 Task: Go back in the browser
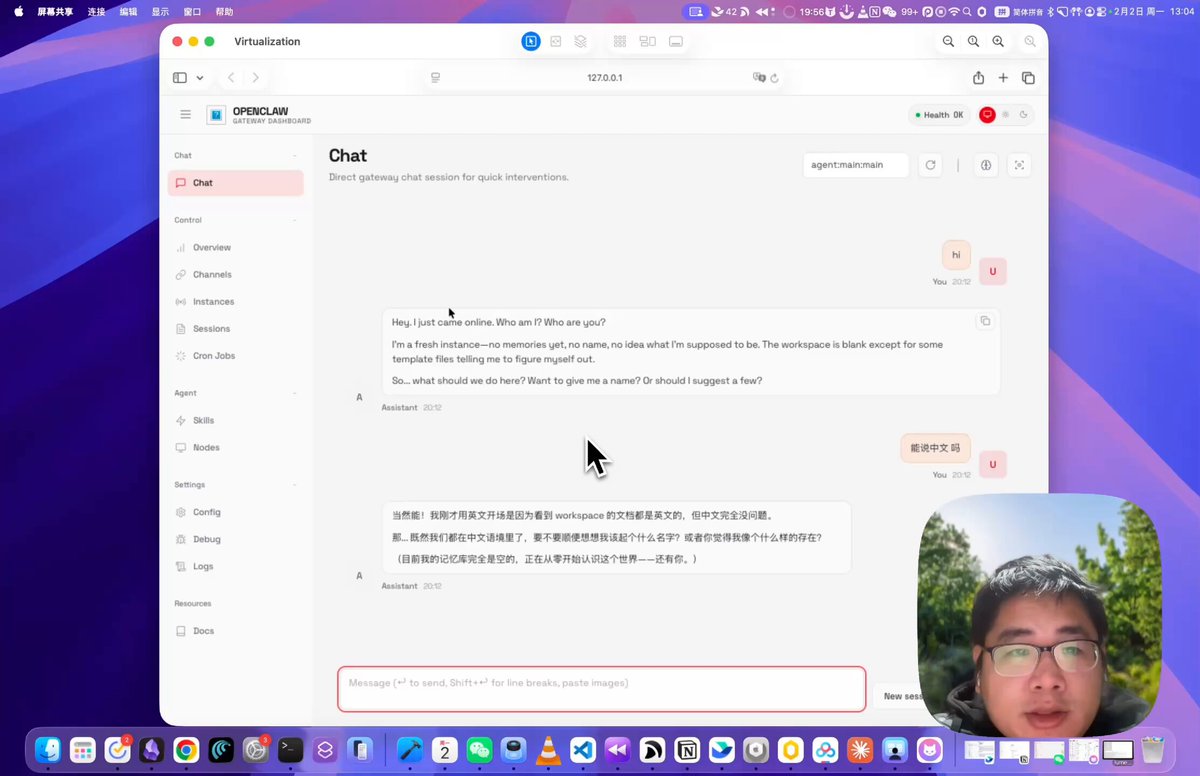coord(231,78)
